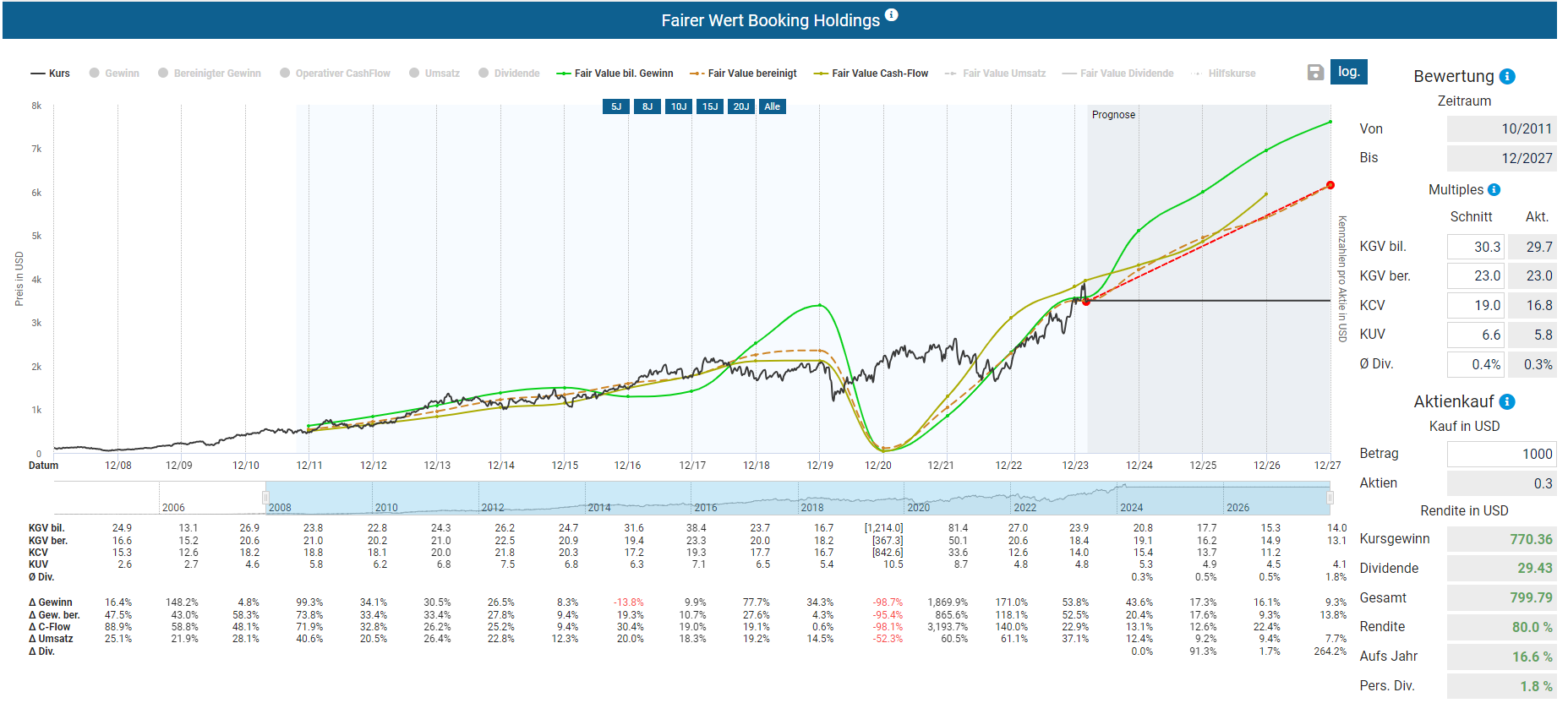This screenshot has height=714, width=1568.
Task: Select the 5J time range
Action: [616, 106]
